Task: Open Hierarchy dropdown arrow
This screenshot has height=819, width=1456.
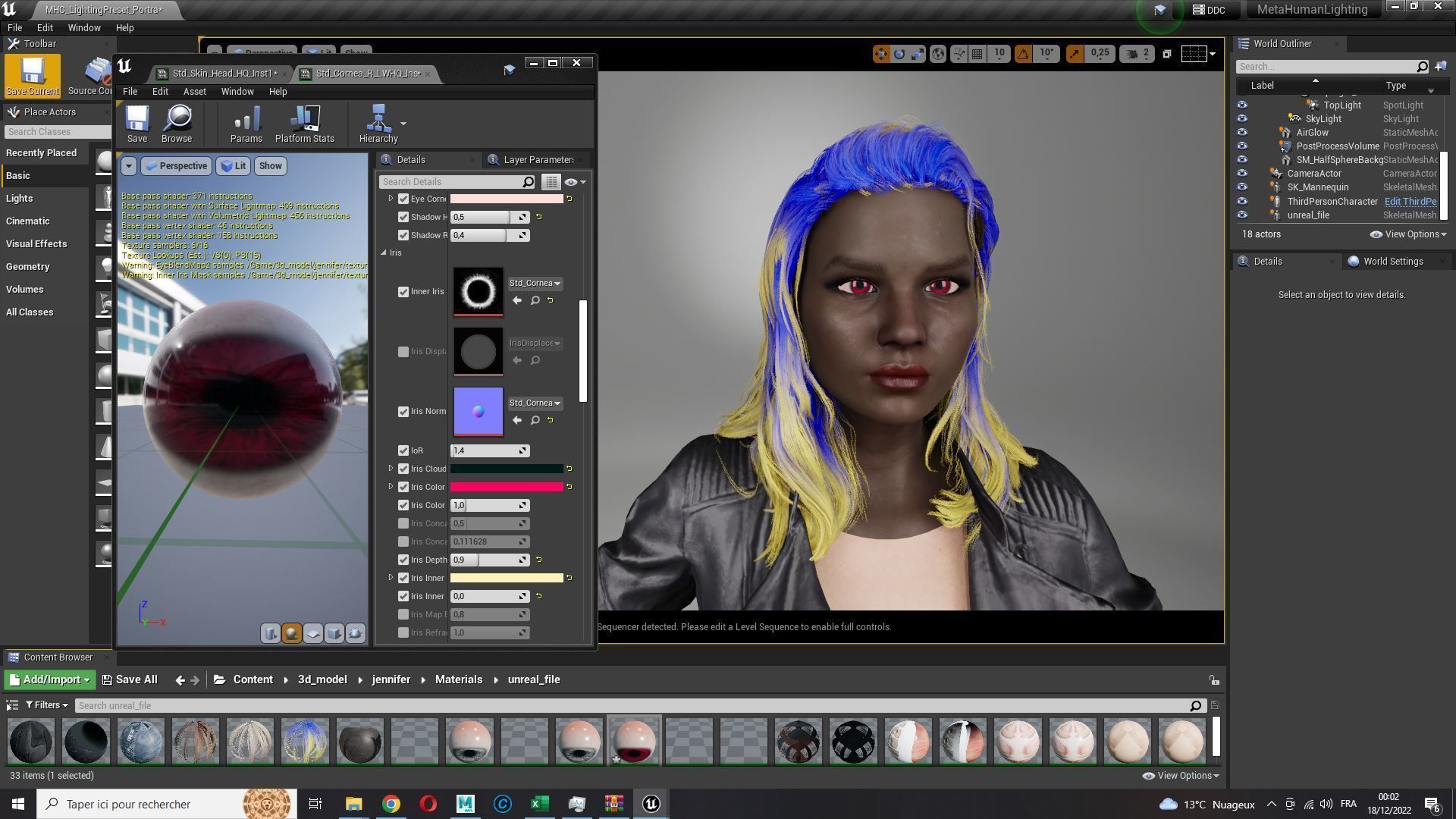Action: point(403,124)
